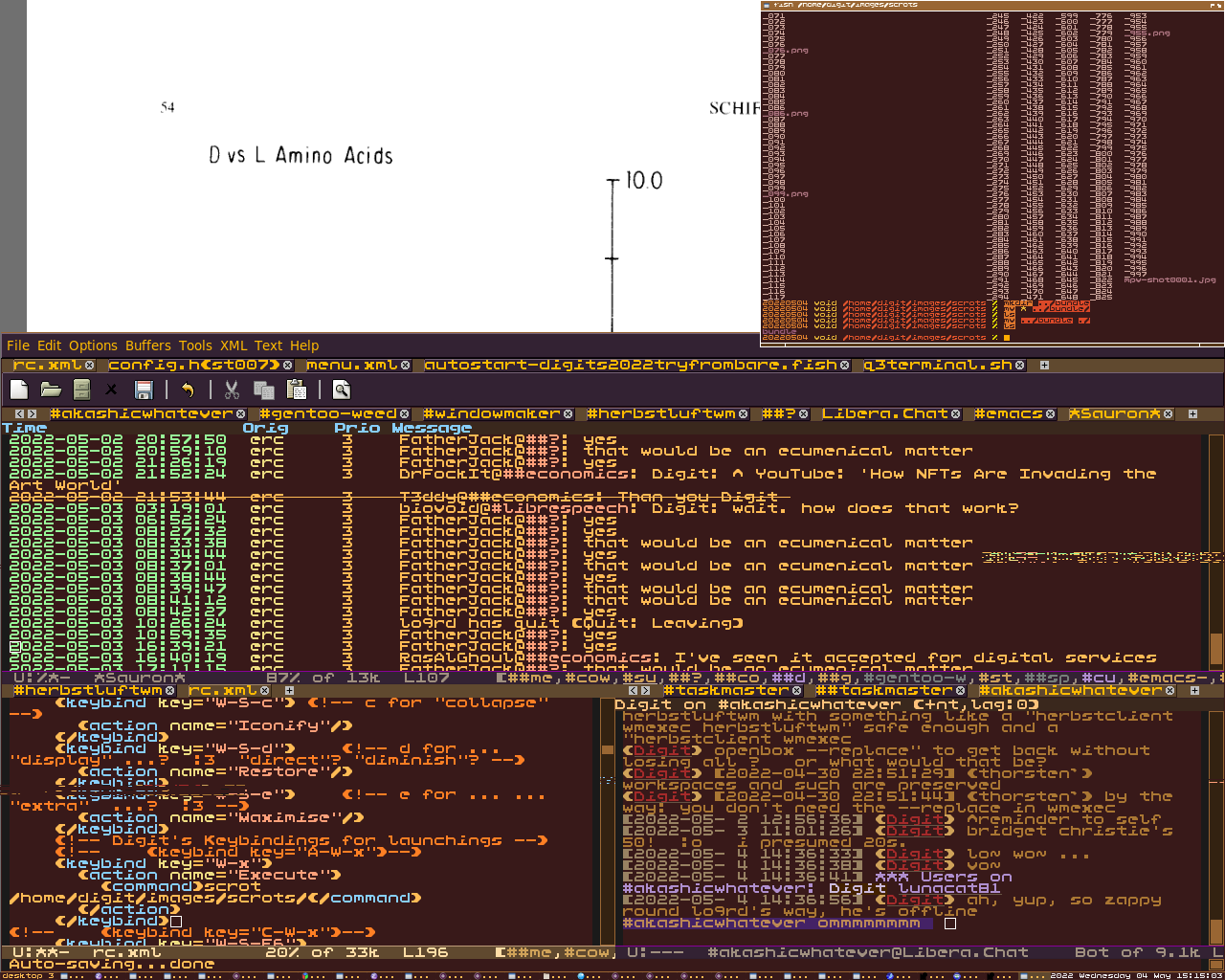The width and height of the screenshot is (1225, 980).
Task: Open the XML menu
Action: (x=234, y=345)
